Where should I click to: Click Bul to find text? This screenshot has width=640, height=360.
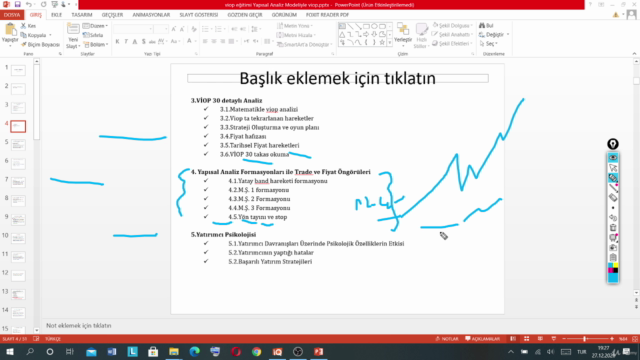487,26
